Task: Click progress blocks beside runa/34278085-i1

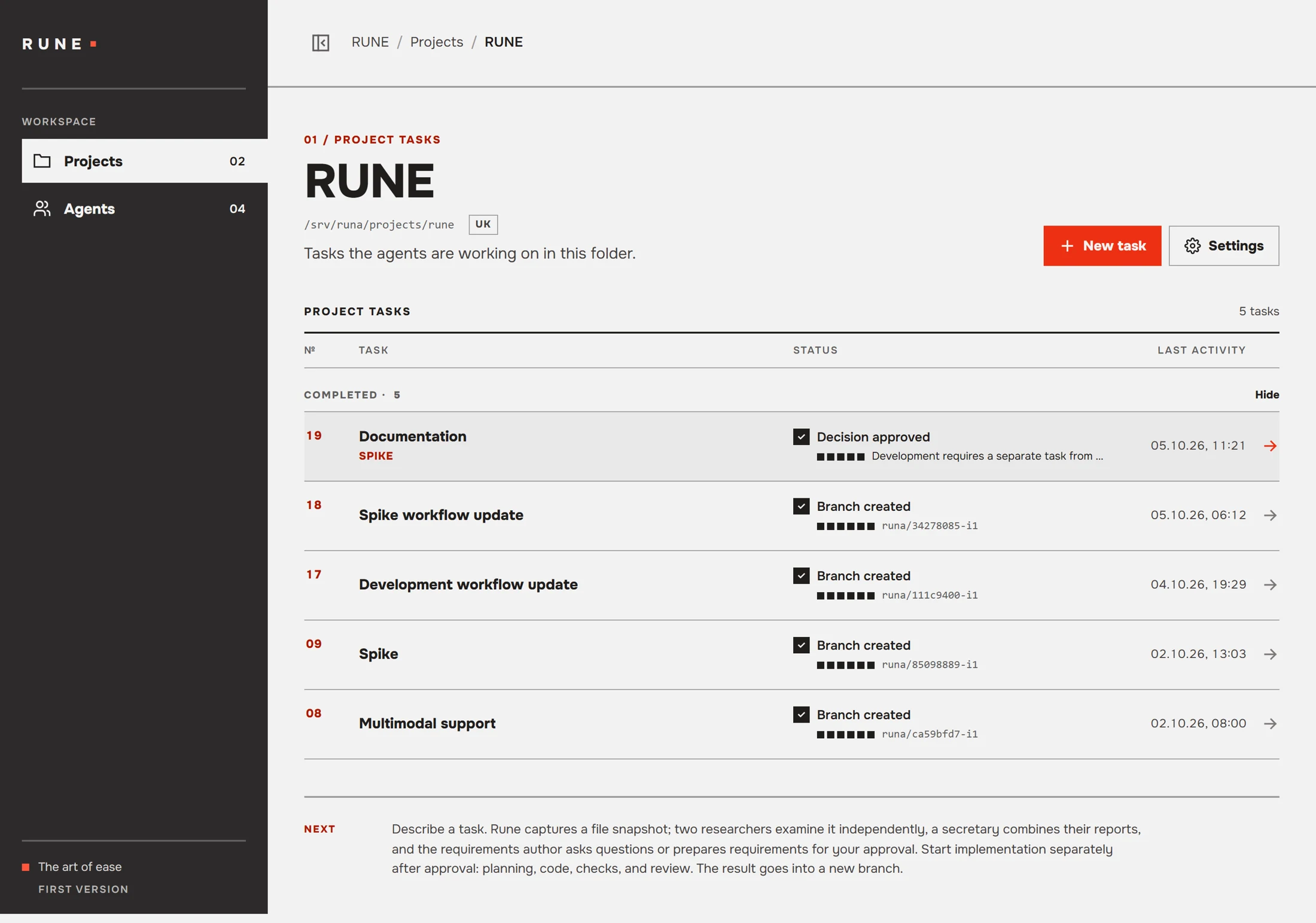Action: [845, 526]
